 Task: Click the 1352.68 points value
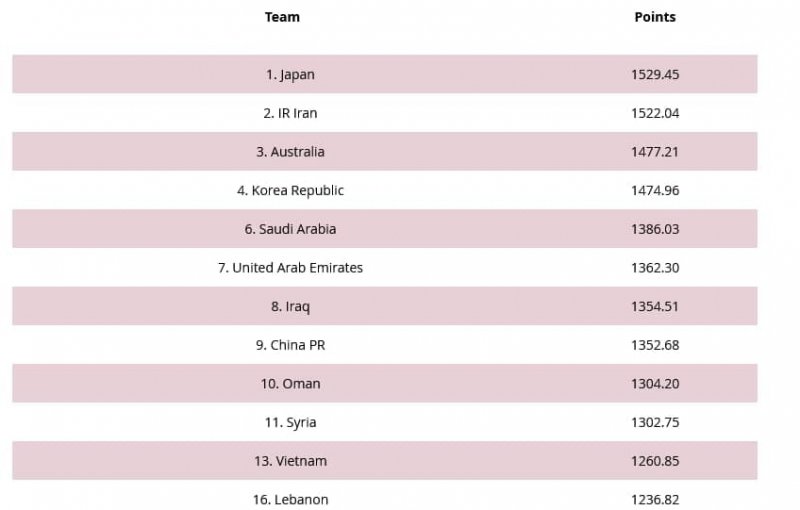655,345
